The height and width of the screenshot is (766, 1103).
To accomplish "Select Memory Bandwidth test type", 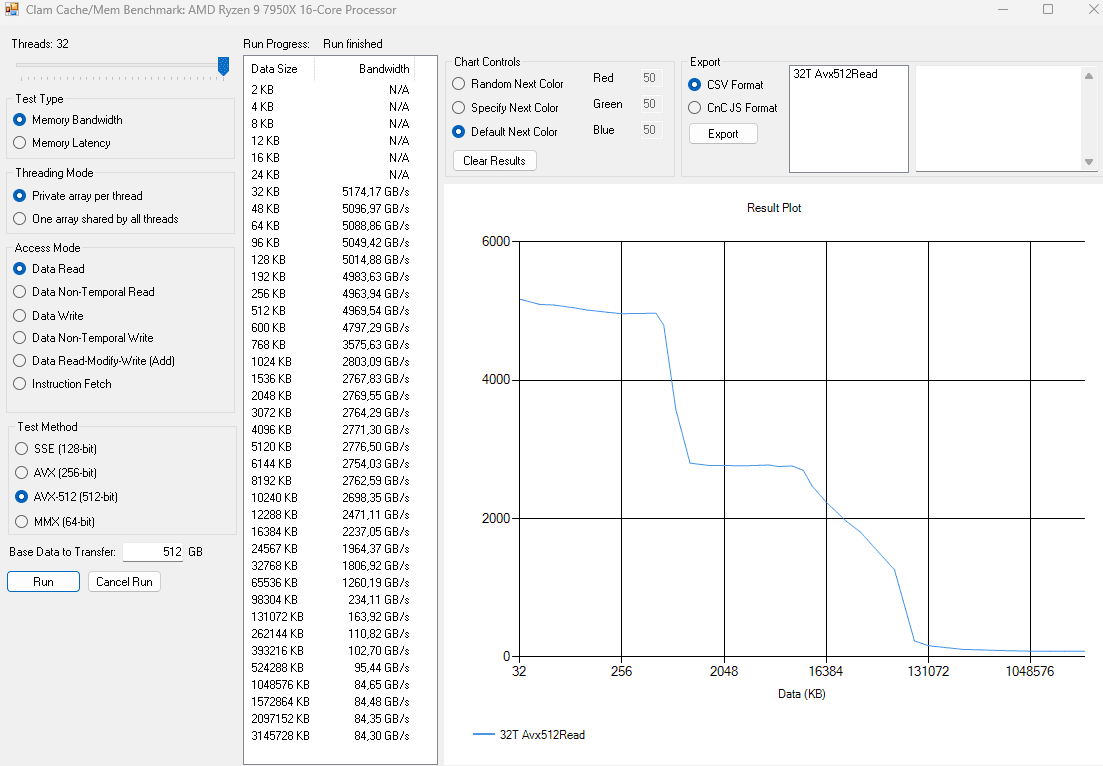I will click(x=68, y=120).
